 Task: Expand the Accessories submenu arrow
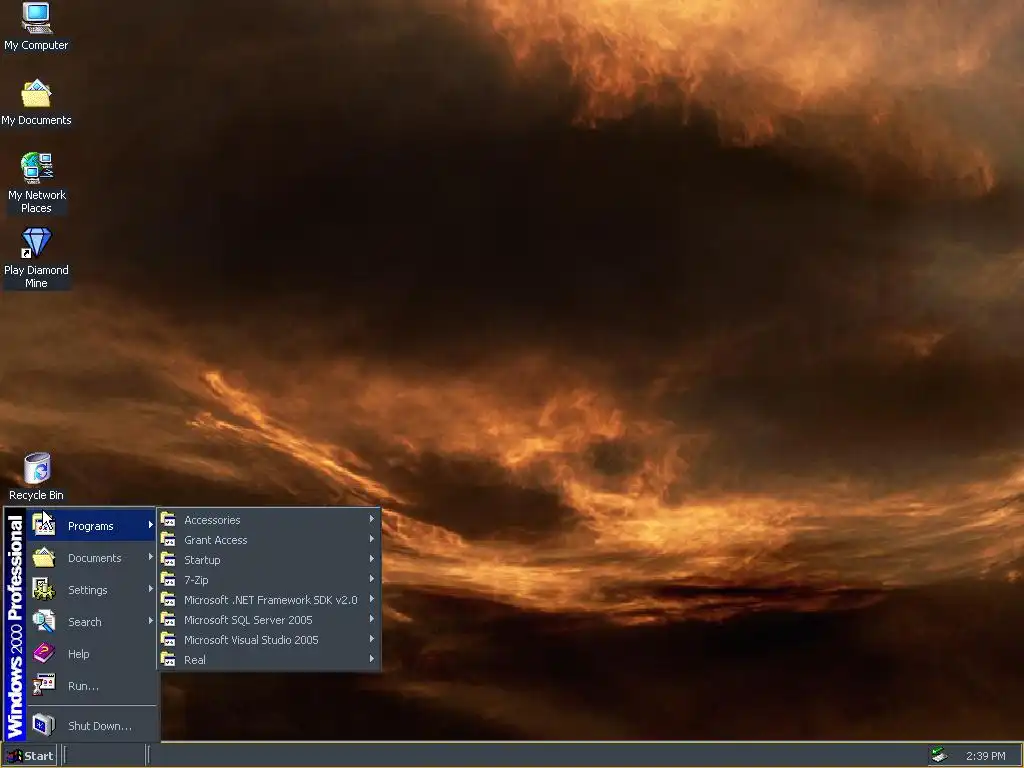click(x=372, y=519)
